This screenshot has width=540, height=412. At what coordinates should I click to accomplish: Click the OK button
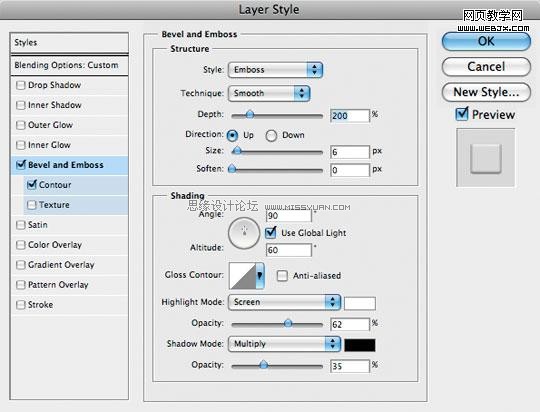[486, 42]
